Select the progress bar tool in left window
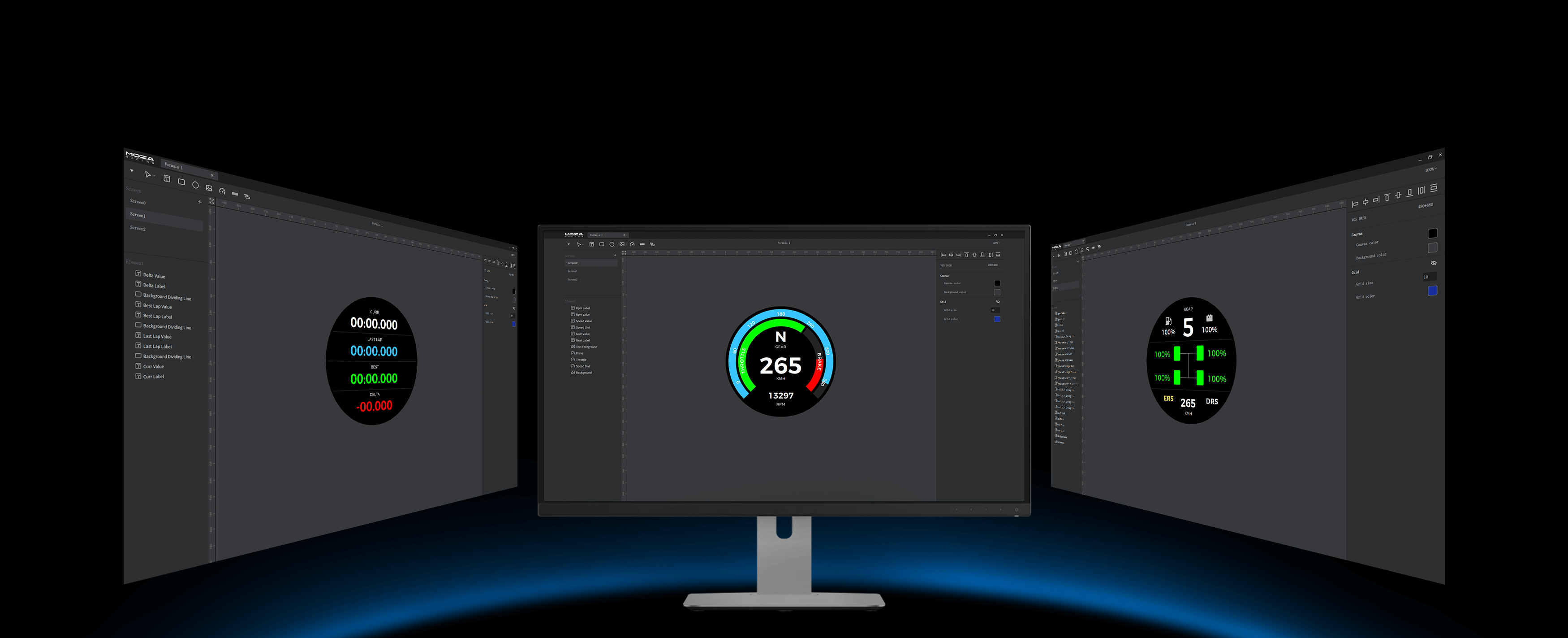The width and height of the screenshot is (1568, 638). tap(235, 194)
